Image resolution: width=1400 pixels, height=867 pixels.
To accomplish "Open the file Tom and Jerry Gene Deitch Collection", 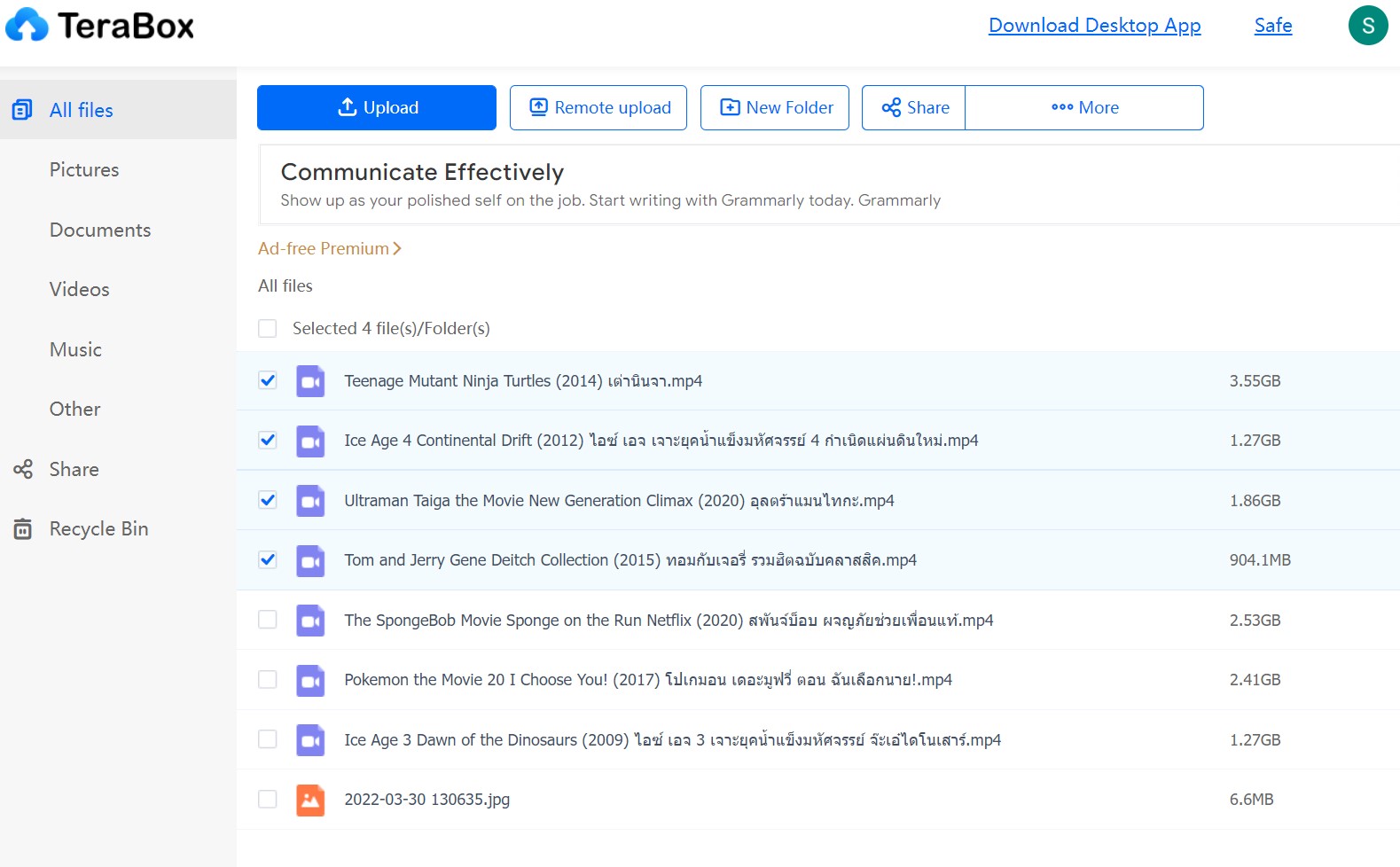I will click(x=630, y=560).
